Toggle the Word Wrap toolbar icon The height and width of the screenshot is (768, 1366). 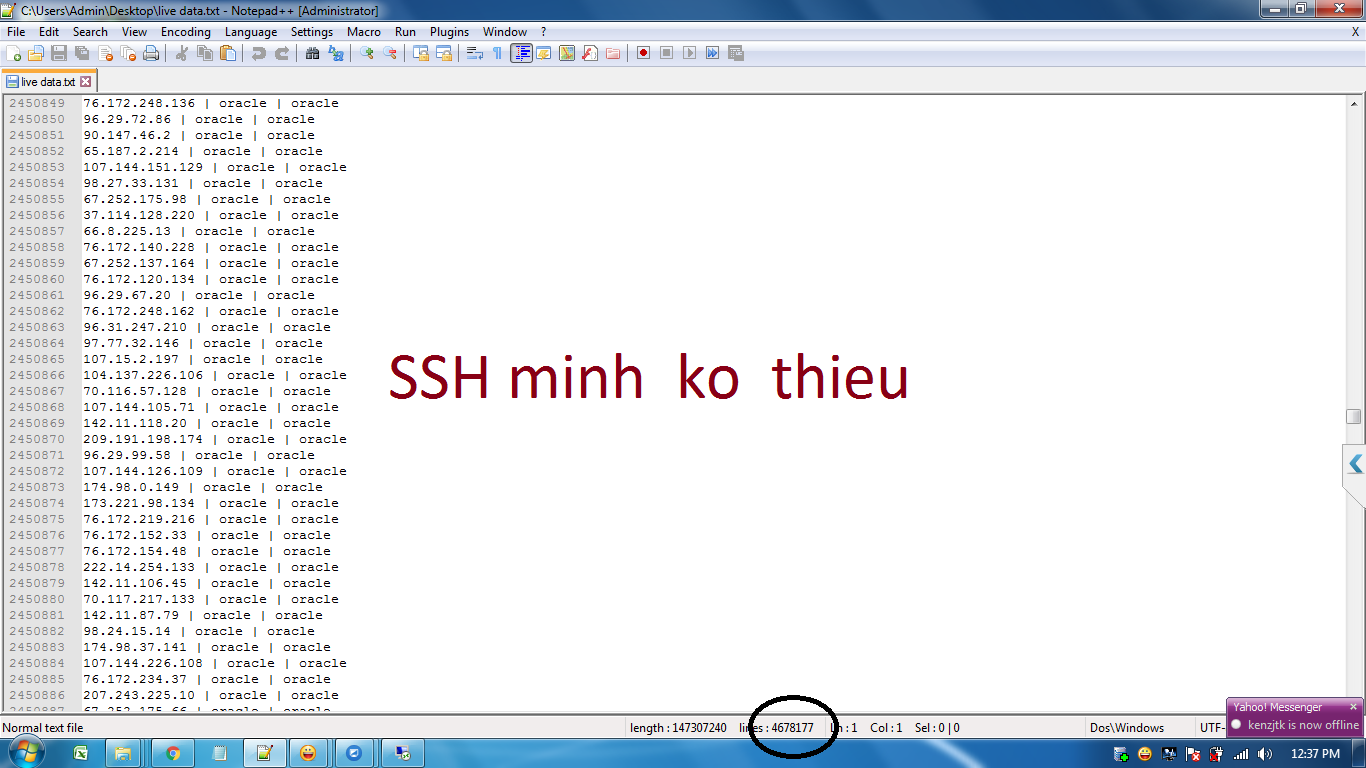[x=475, y=53]
